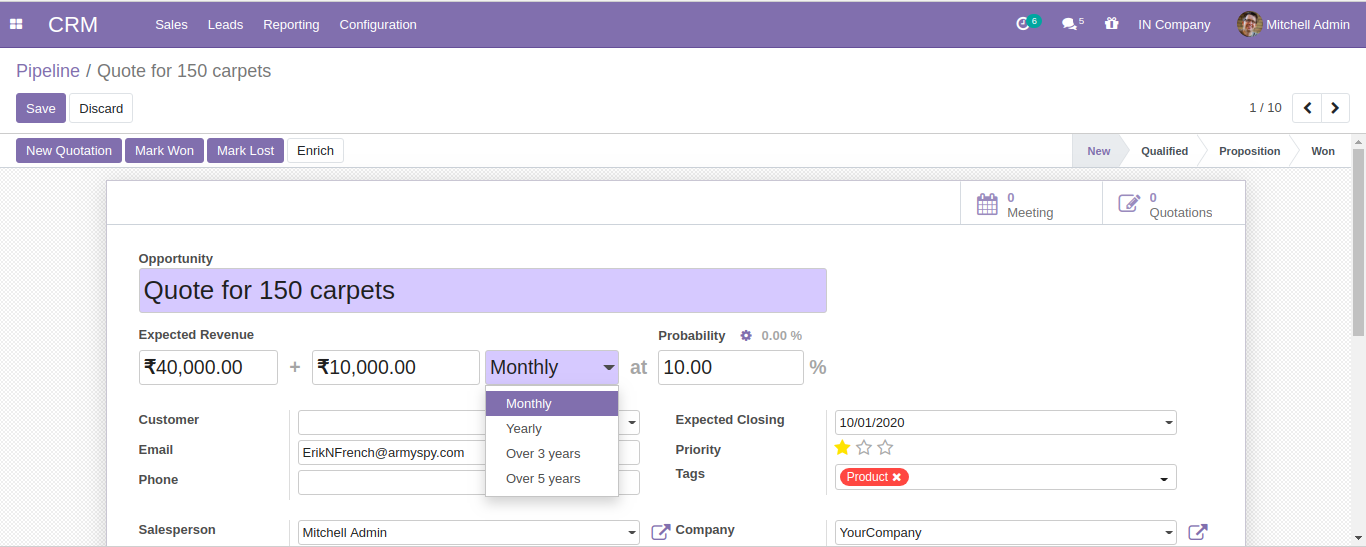Open the Sales menu
The image size is (1366, 547).
[x=171, y=24]
